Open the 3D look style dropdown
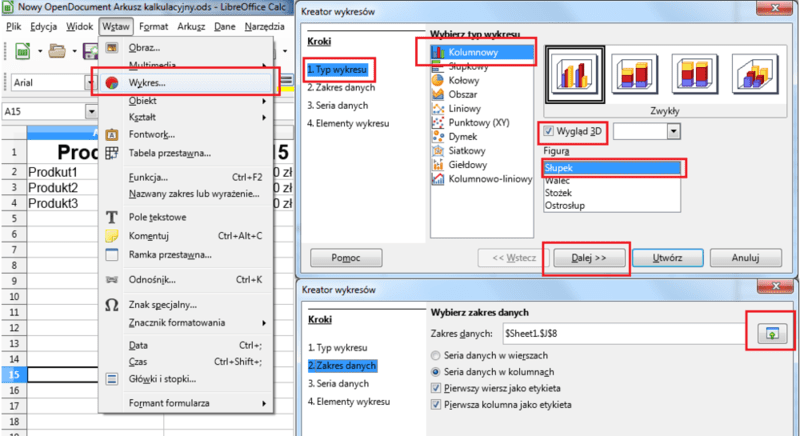Screen dimensions: 800x436 (x=673, y=132)
